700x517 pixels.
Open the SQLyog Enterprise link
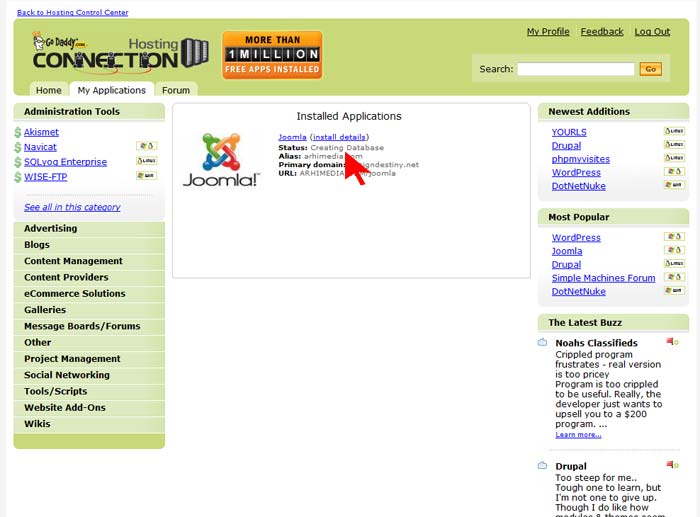(x=65, y=162)
